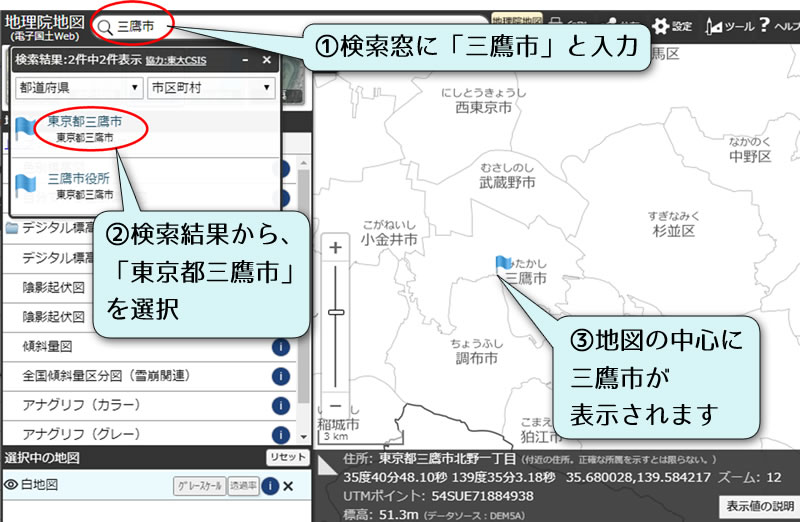This screenshot has height=522, width=800.
Task: Click the yellow 地理院地図 map button in header
Action: coord(516,20)
